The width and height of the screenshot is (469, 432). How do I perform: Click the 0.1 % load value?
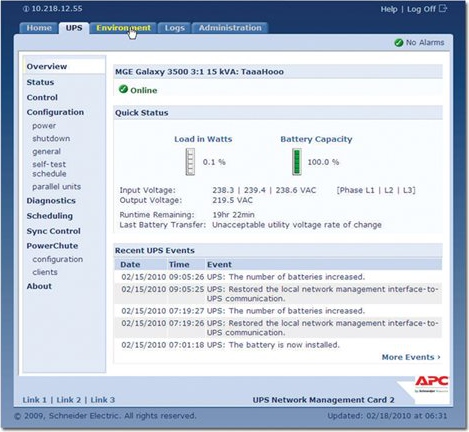tap(214, 162)
